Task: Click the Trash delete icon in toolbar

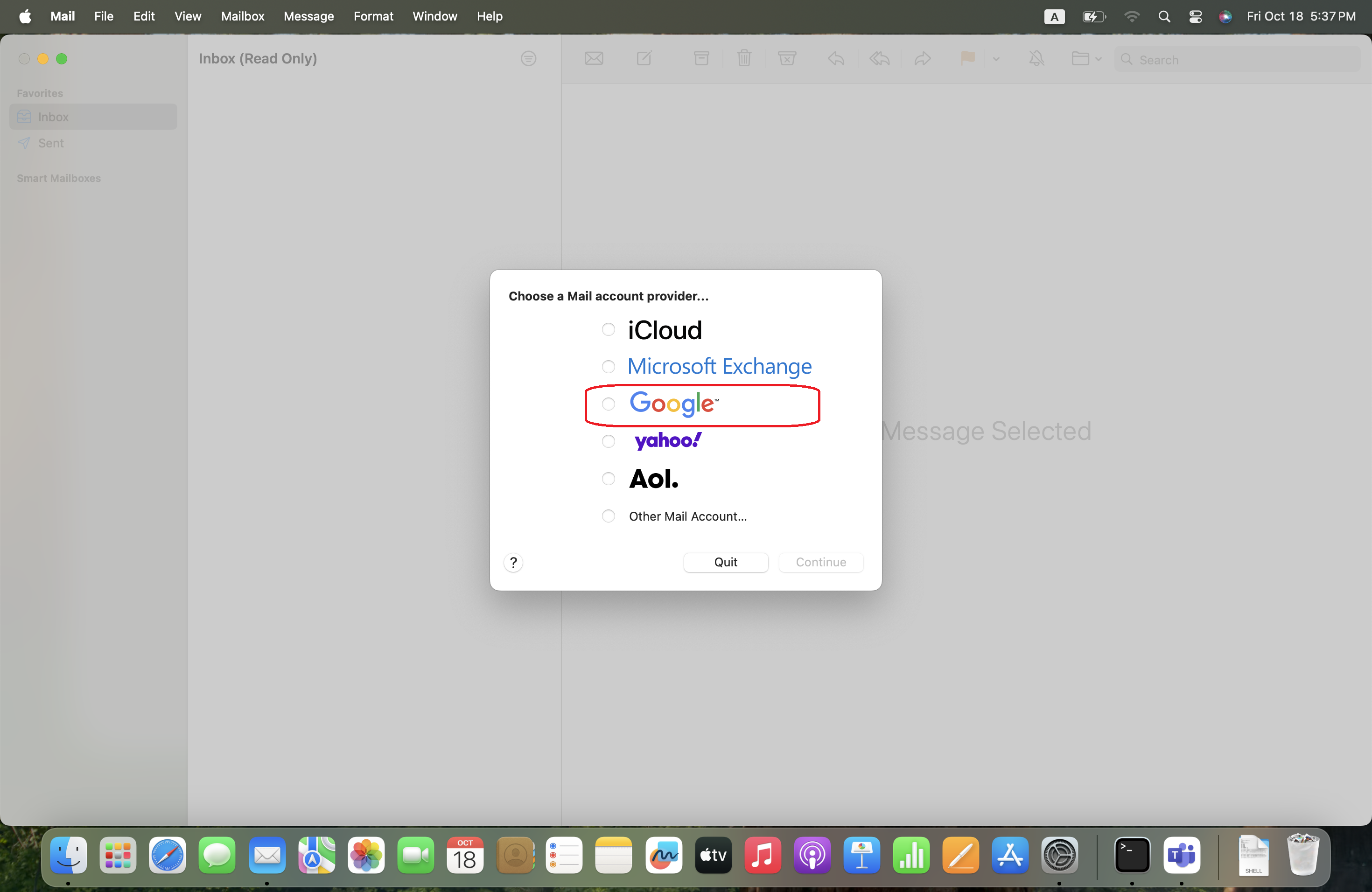Action: [744, 59]
